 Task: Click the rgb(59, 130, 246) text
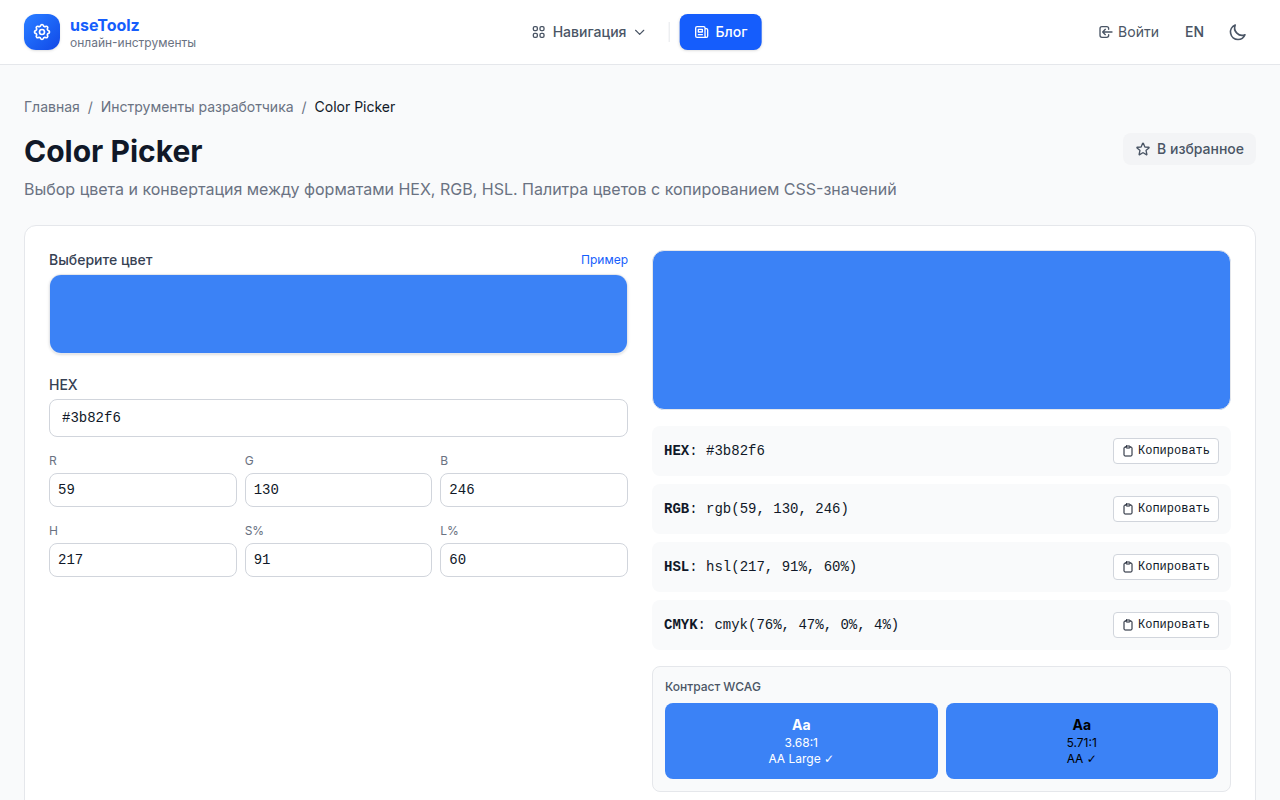click(777, 509)
